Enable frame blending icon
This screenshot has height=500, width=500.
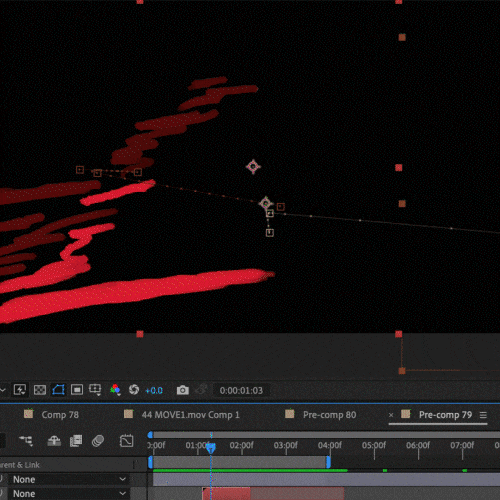pyautogui.click(x=76, y=441)
